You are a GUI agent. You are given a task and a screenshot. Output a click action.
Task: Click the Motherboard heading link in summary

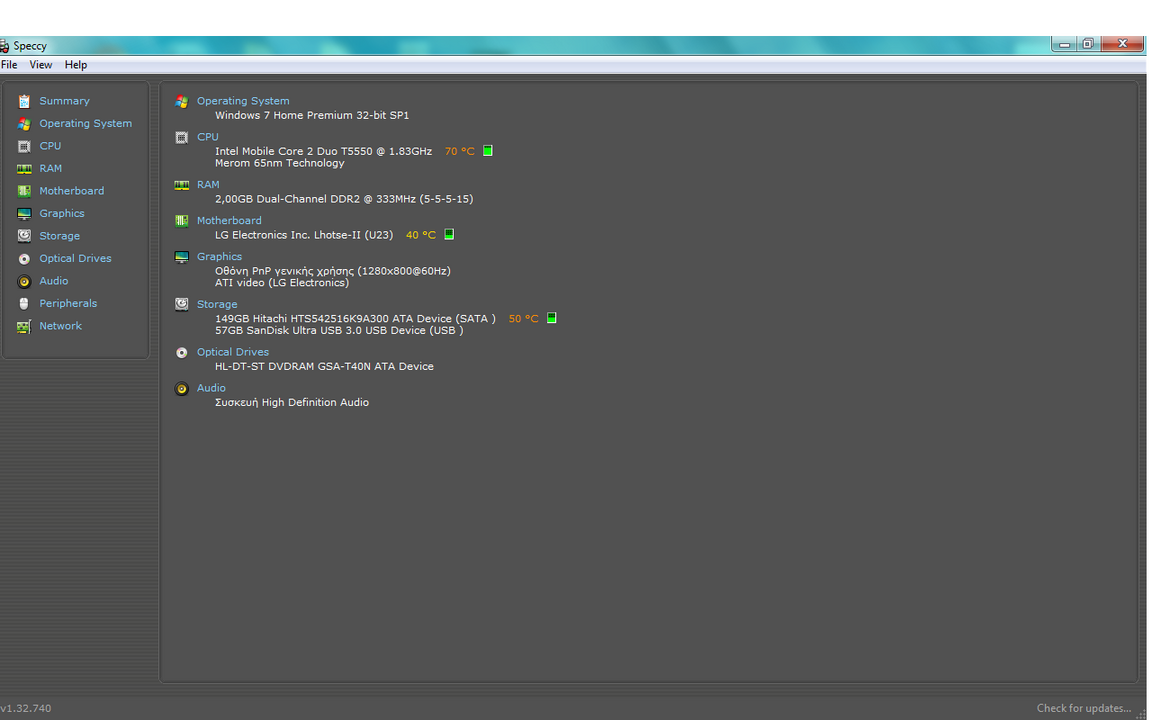[229, 220]
